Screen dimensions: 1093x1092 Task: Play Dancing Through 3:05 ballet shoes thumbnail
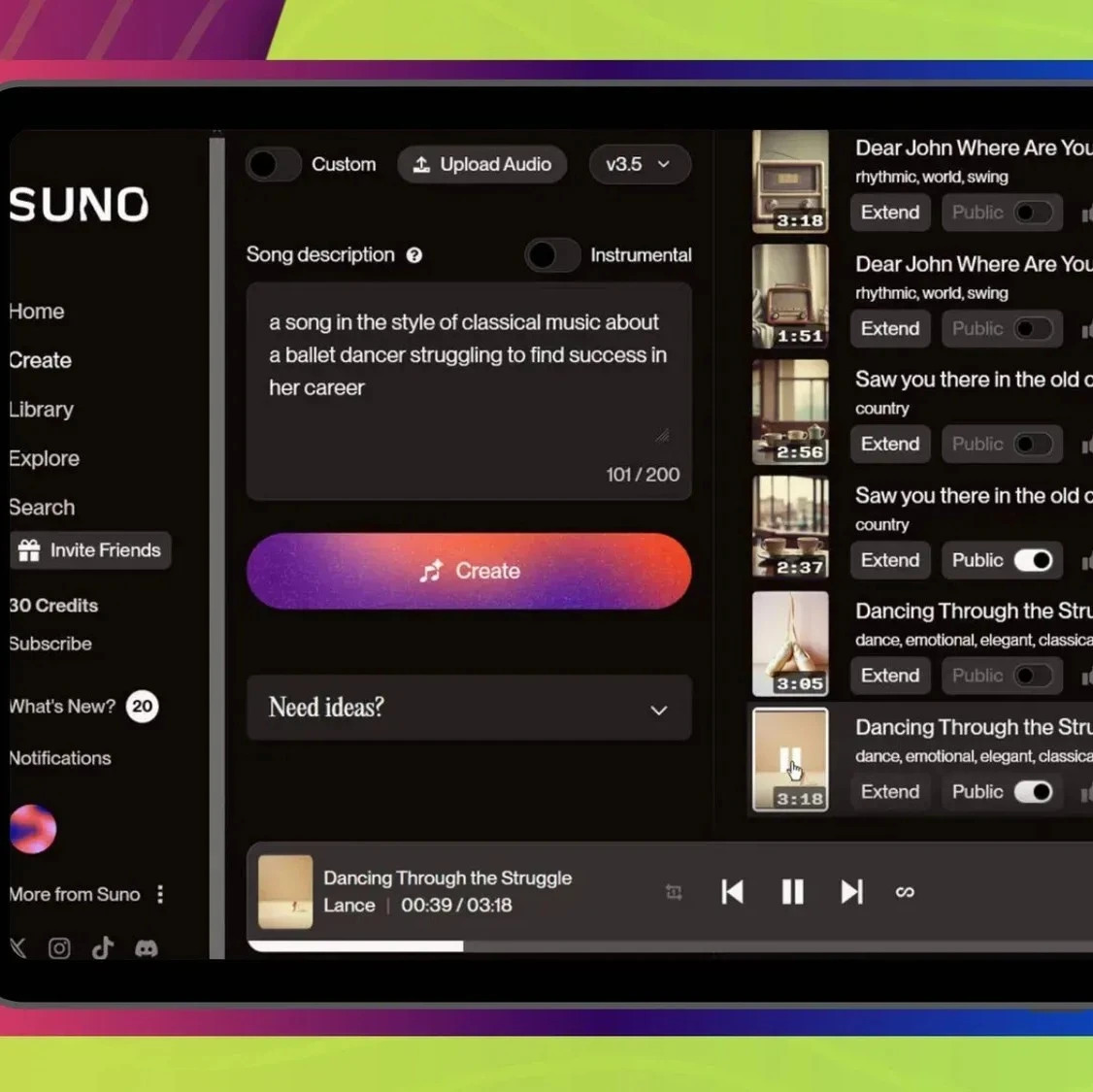click(x=790, y=644)
